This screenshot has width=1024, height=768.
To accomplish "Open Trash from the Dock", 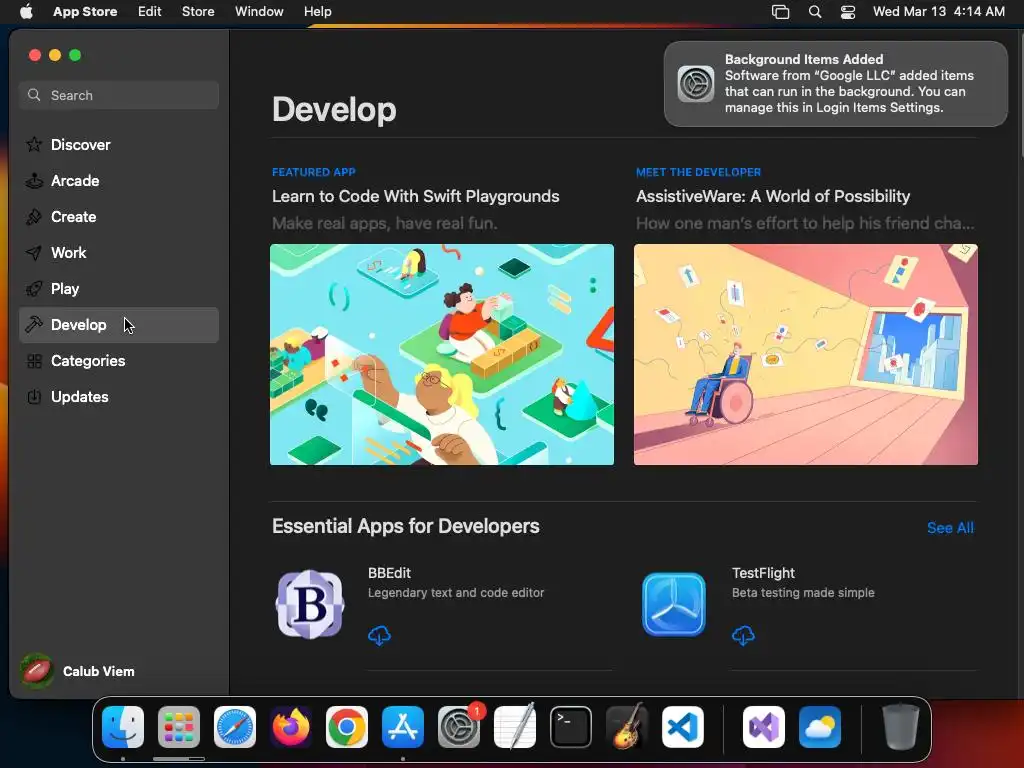I will pos(901,727).
